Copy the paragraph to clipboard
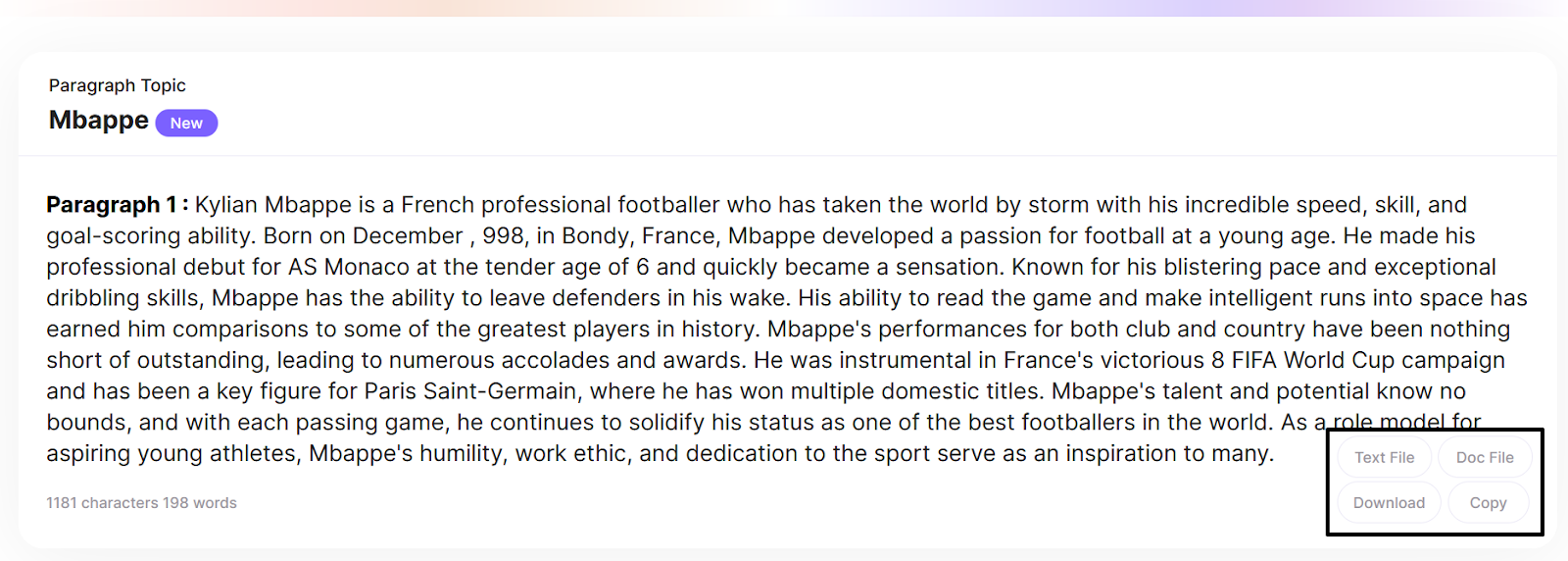The width and height of the screenshot is (1568, 561). pyautogui.click(x=1488, y=502)
